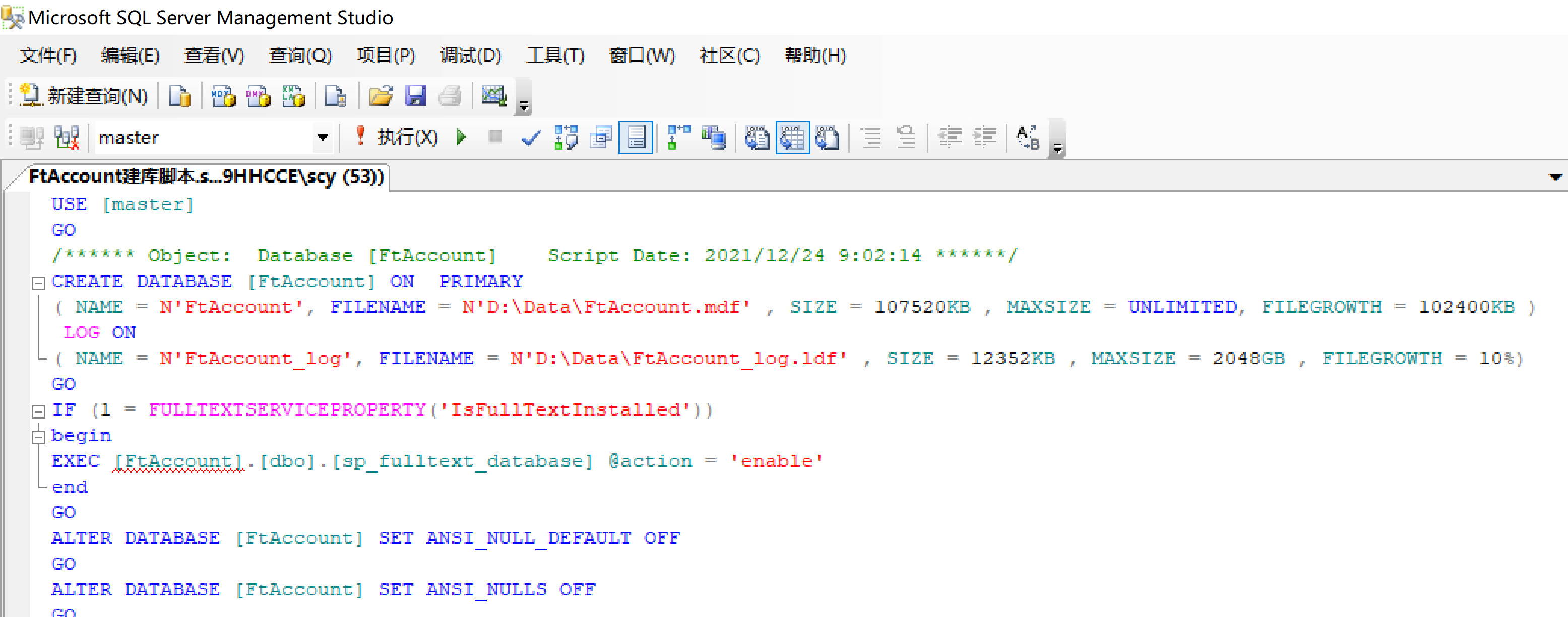
Task: Switch output to Results to Text
Action: coord(757,138)
